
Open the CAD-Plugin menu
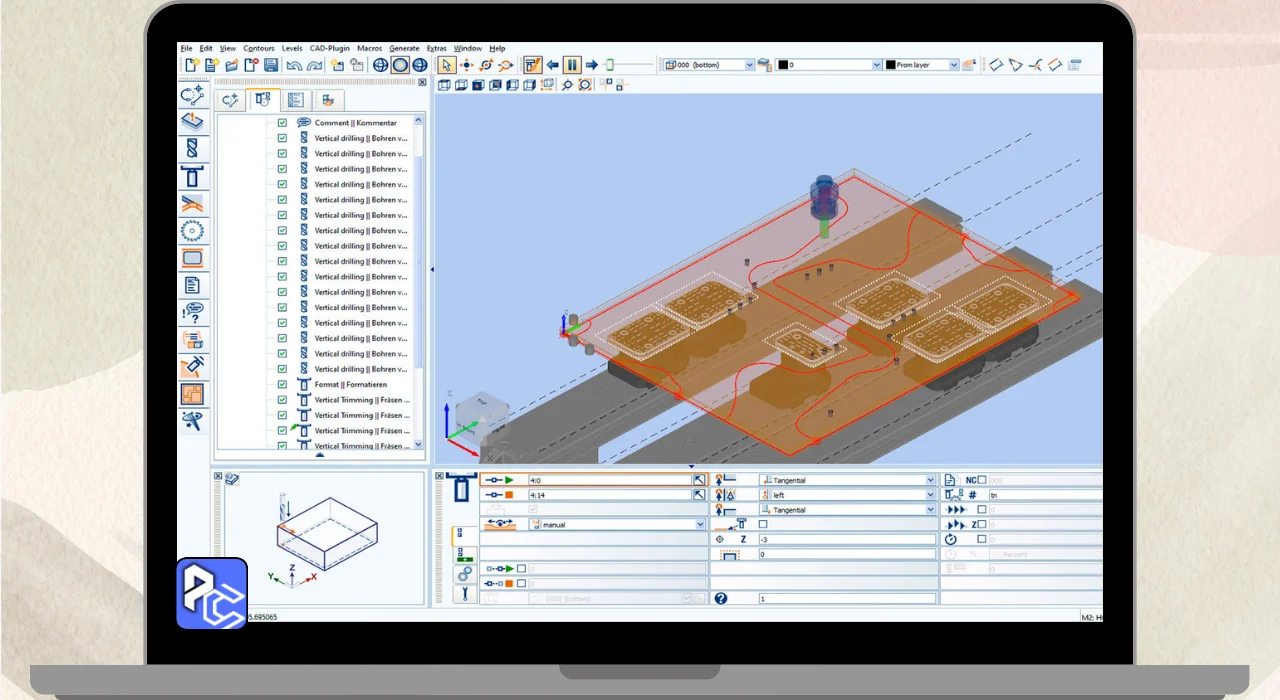pos(329,48)
